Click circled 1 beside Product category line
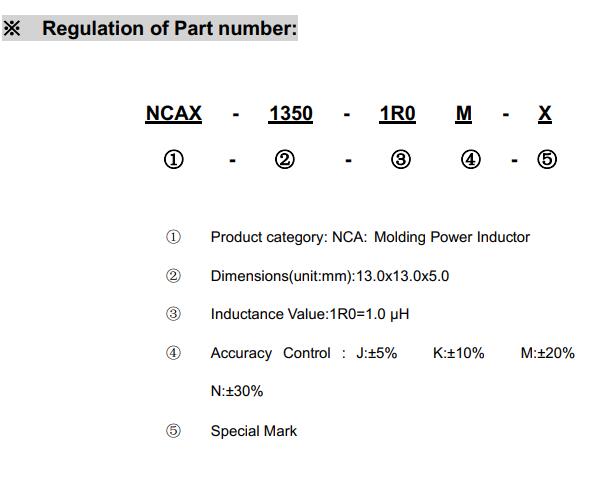 pos(173,237)
